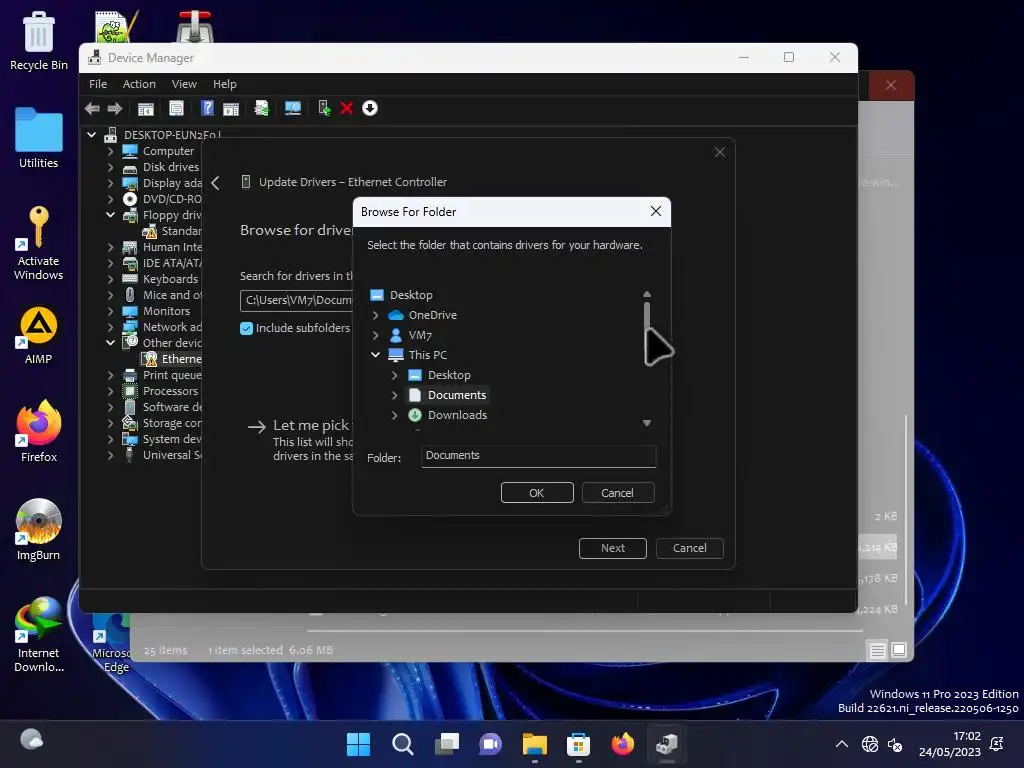Click Firefox icon on the taskbar
This screenshot has height=768, width=1024.
[x=622, y=744]
